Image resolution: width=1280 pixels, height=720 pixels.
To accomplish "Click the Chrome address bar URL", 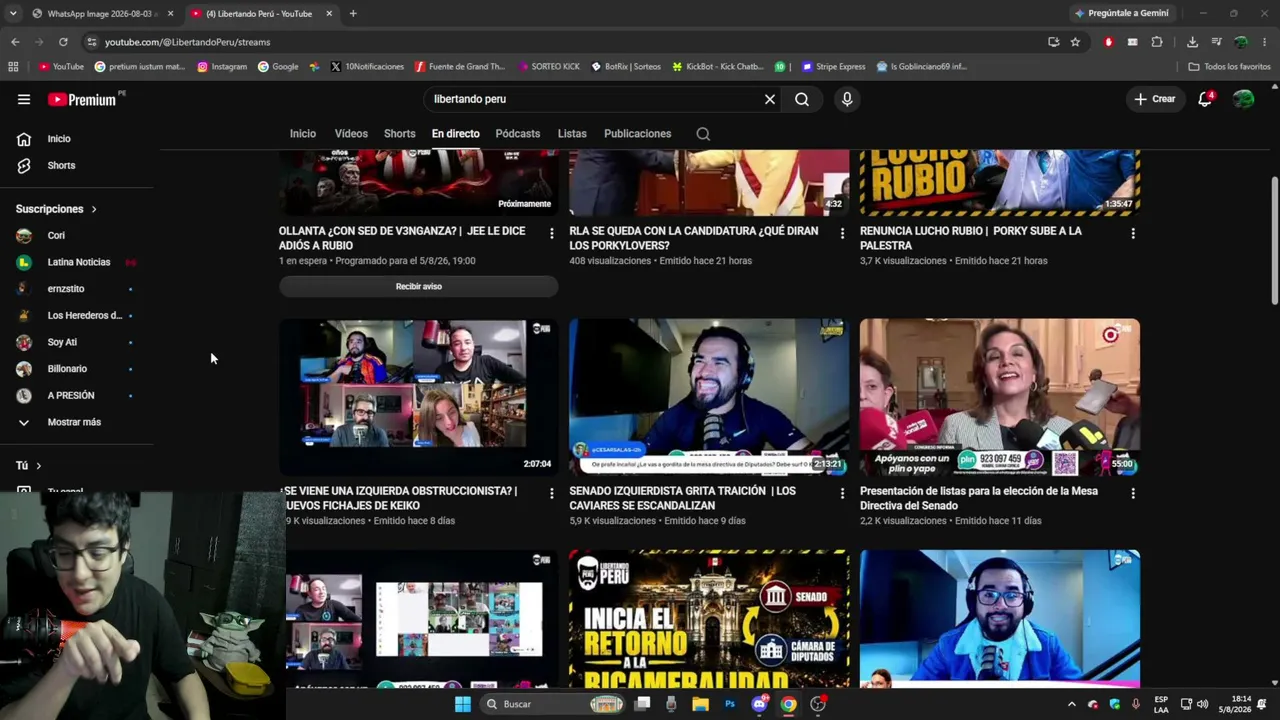I will pyautogui.click(x=187, y=42).
